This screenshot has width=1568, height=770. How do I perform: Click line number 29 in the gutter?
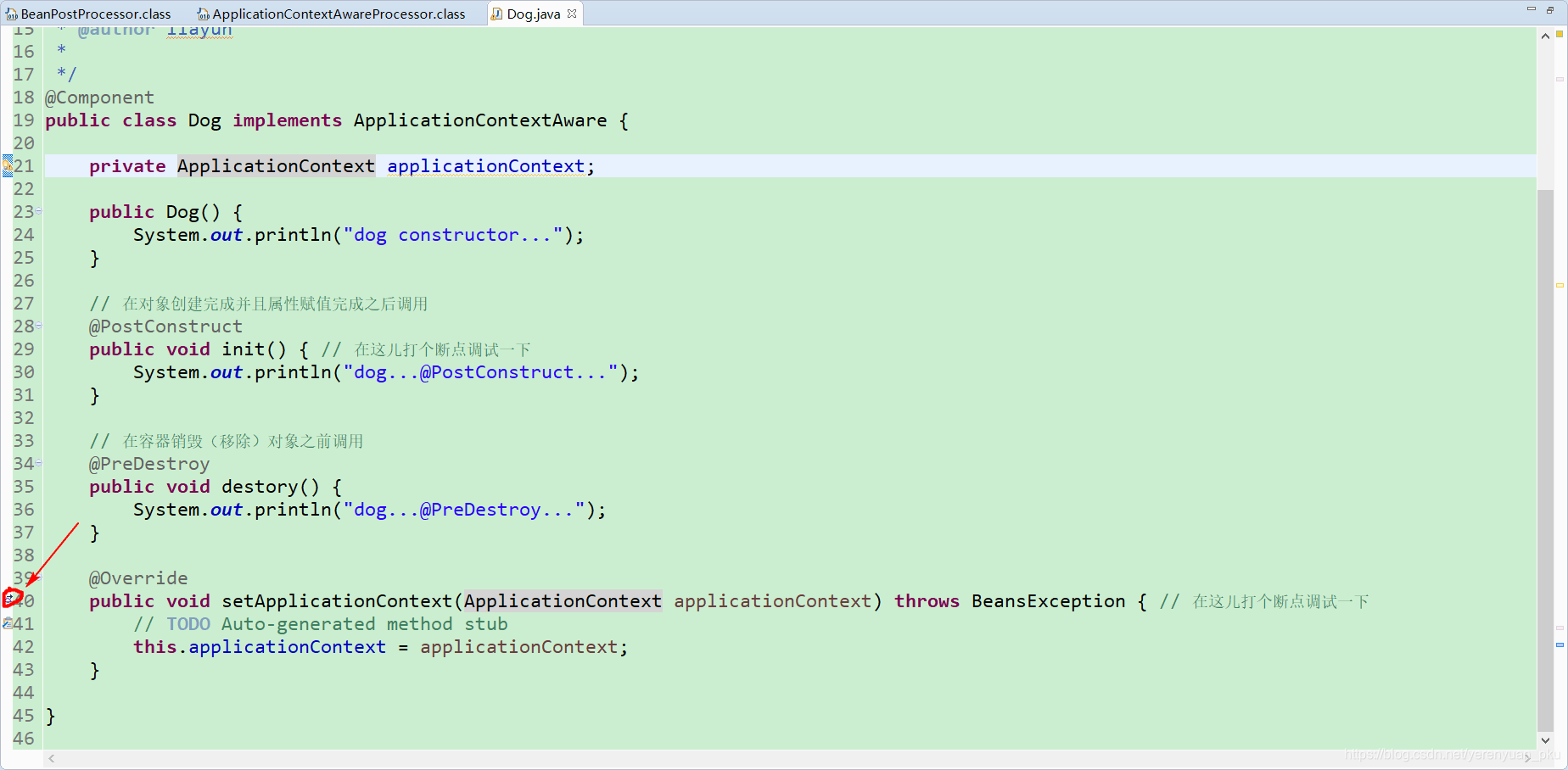(24, 349)
